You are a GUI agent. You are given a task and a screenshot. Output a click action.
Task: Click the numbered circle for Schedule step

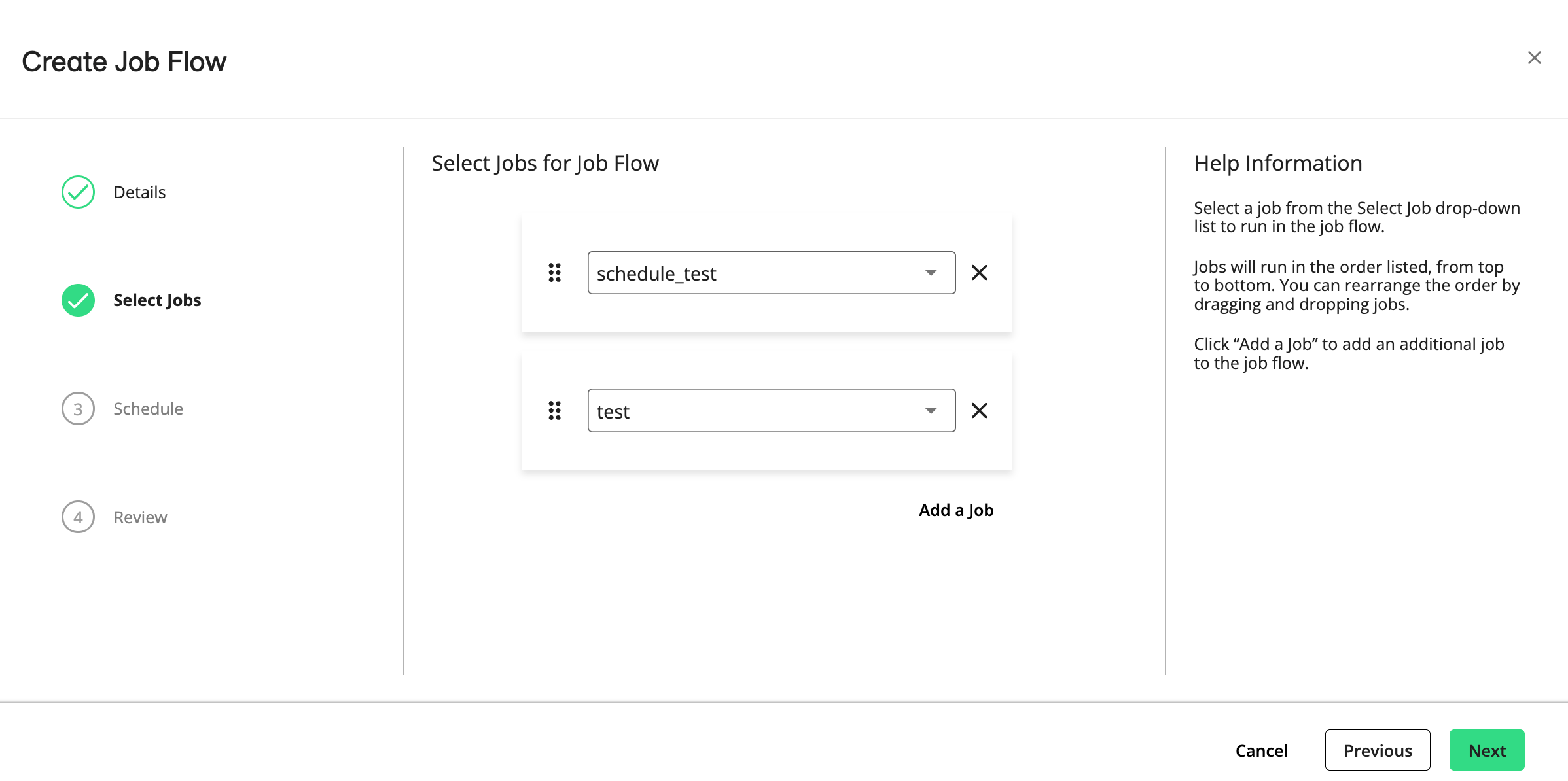pyautogui.click(x=78, y=408)
